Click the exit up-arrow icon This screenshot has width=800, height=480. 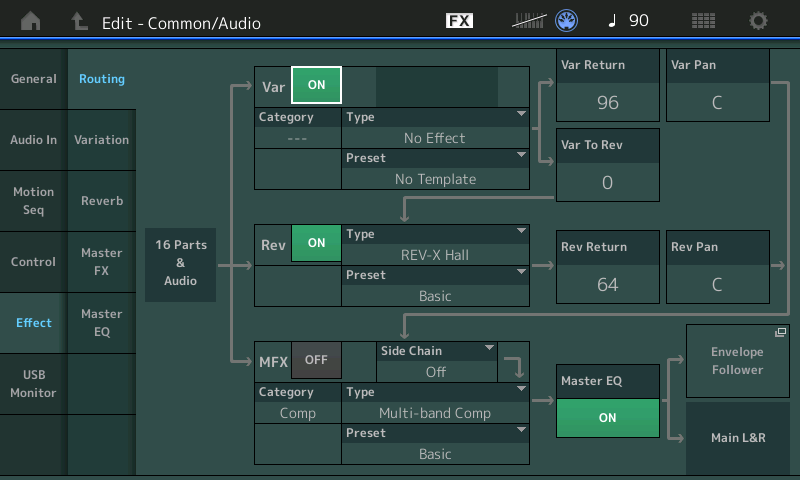click(x=80, y=21)
